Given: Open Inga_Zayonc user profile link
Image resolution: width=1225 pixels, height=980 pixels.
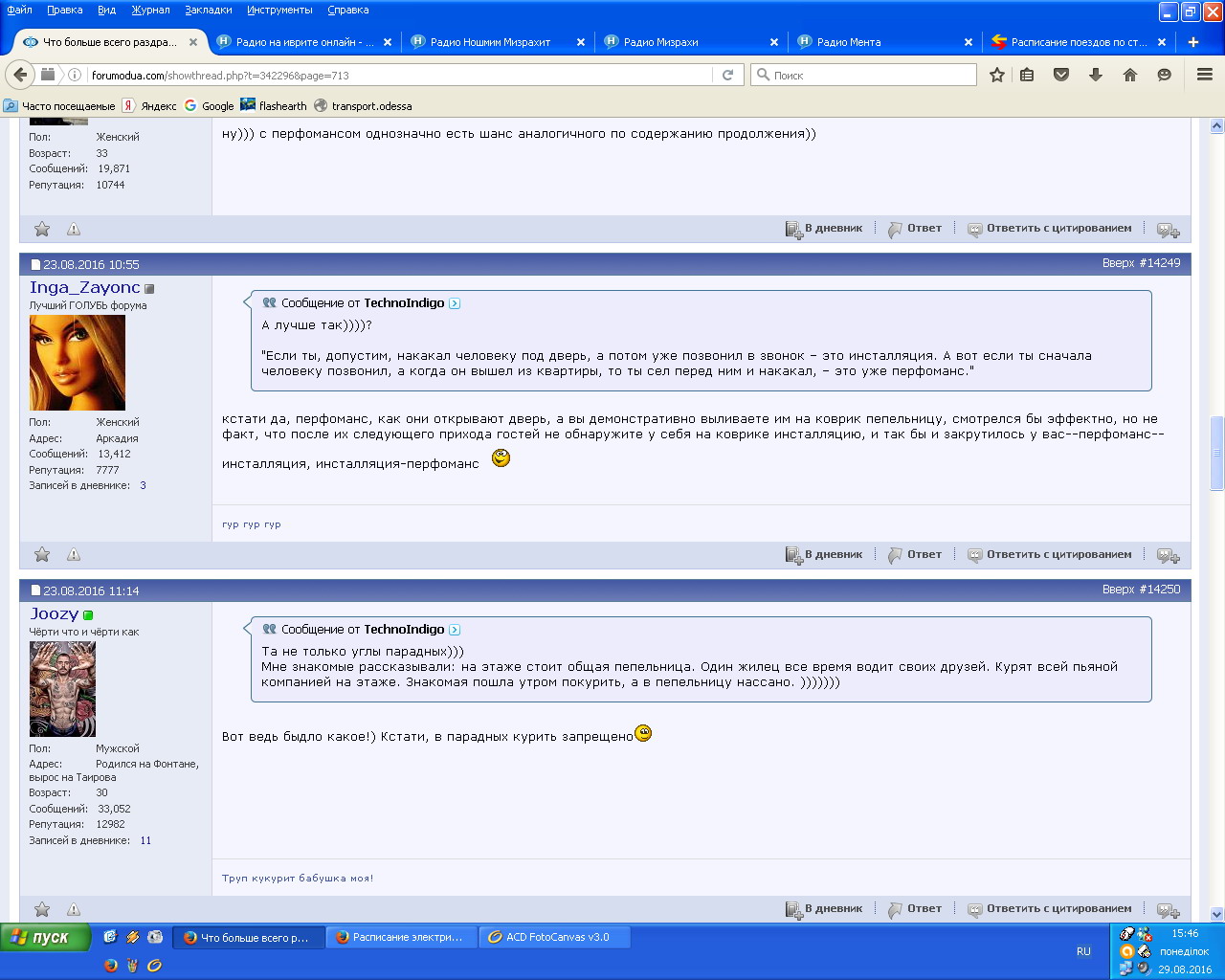Looking at the screenshot, I should point(84,287).
